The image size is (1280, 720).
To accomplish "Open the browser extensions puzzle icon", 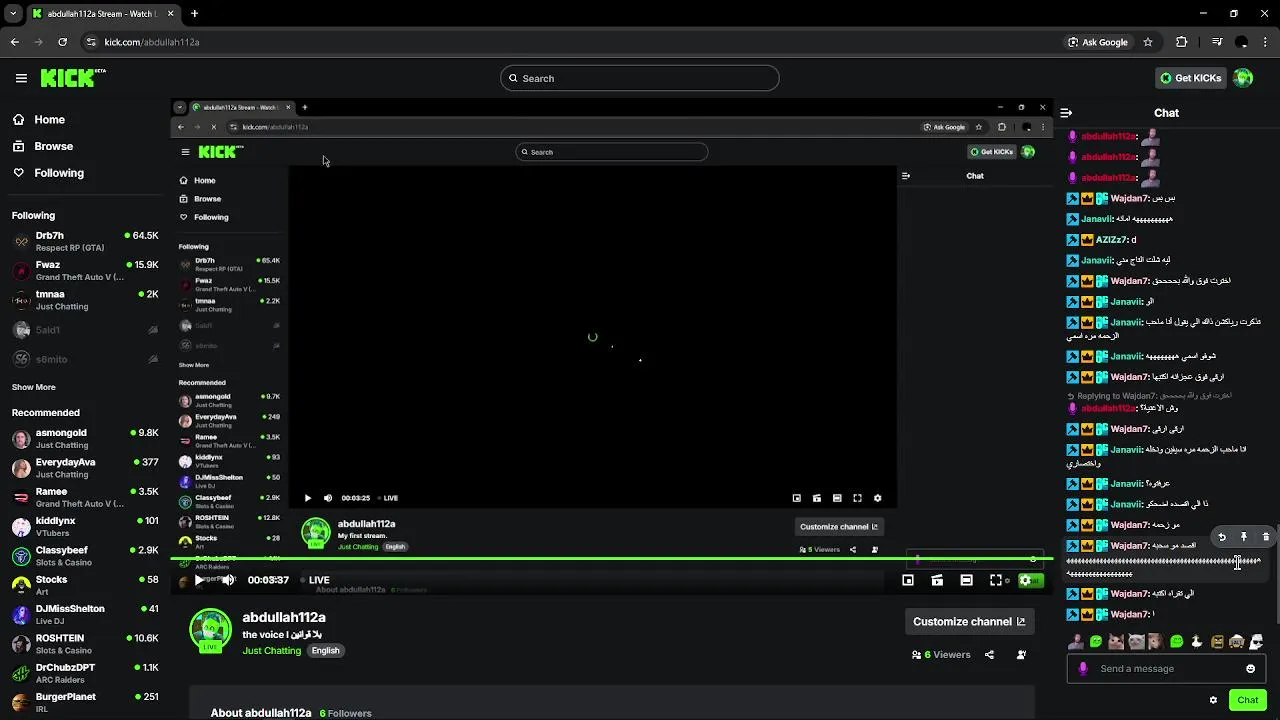I will (x=1182, y=42).
